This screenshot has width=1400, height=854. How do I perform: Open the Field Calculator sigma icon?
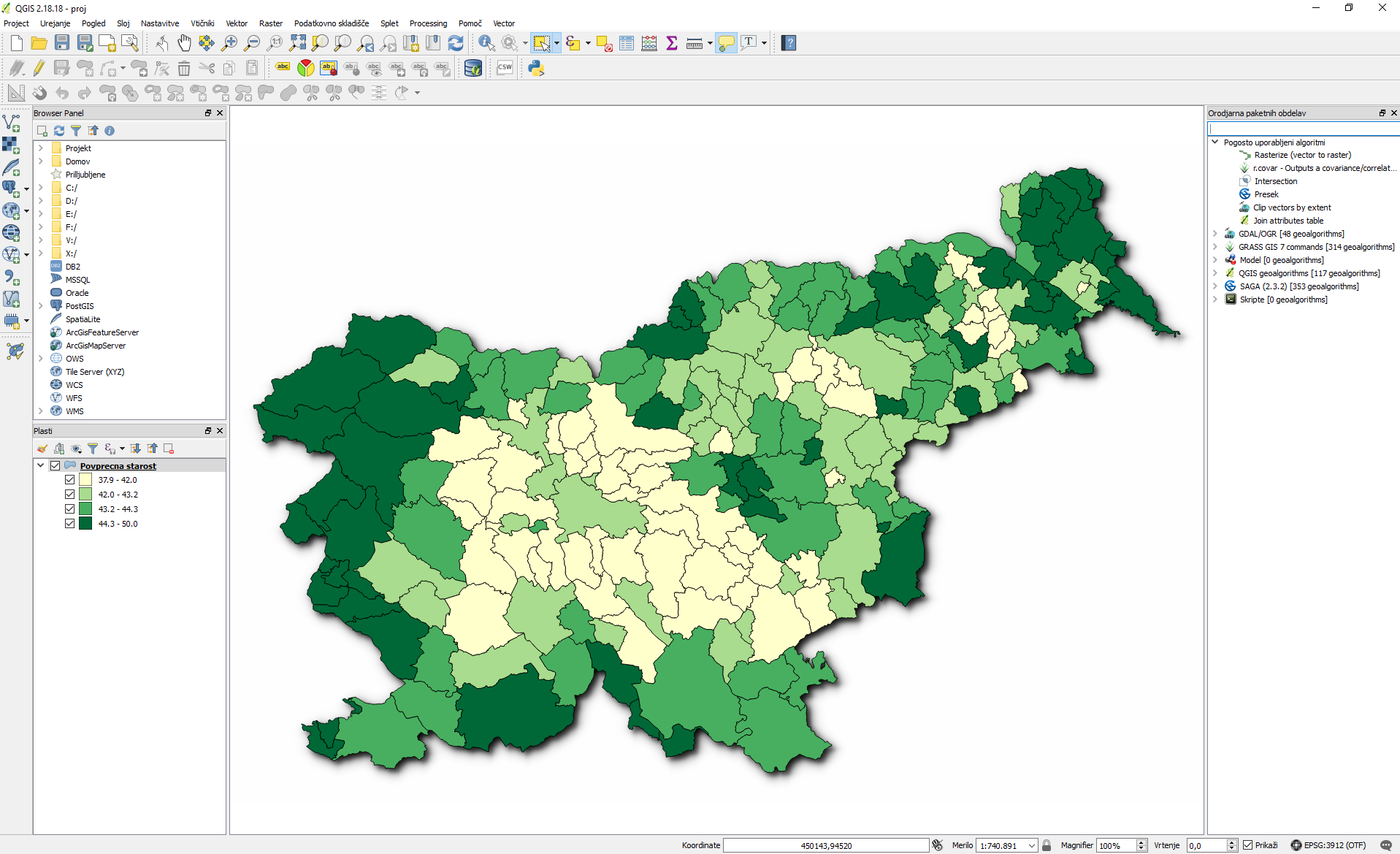672,43
